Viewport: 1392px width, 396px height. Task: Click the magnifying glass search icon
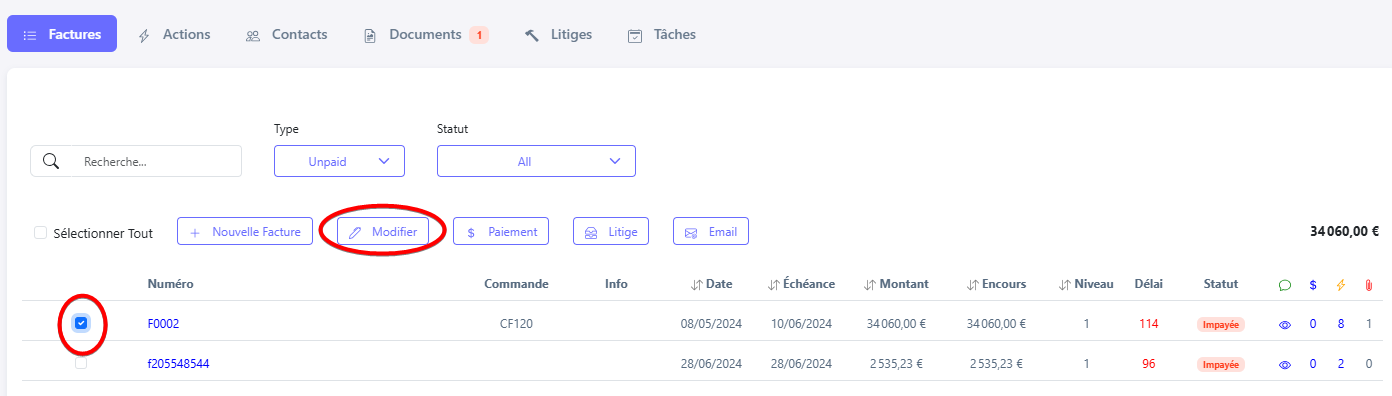[51, 161]
